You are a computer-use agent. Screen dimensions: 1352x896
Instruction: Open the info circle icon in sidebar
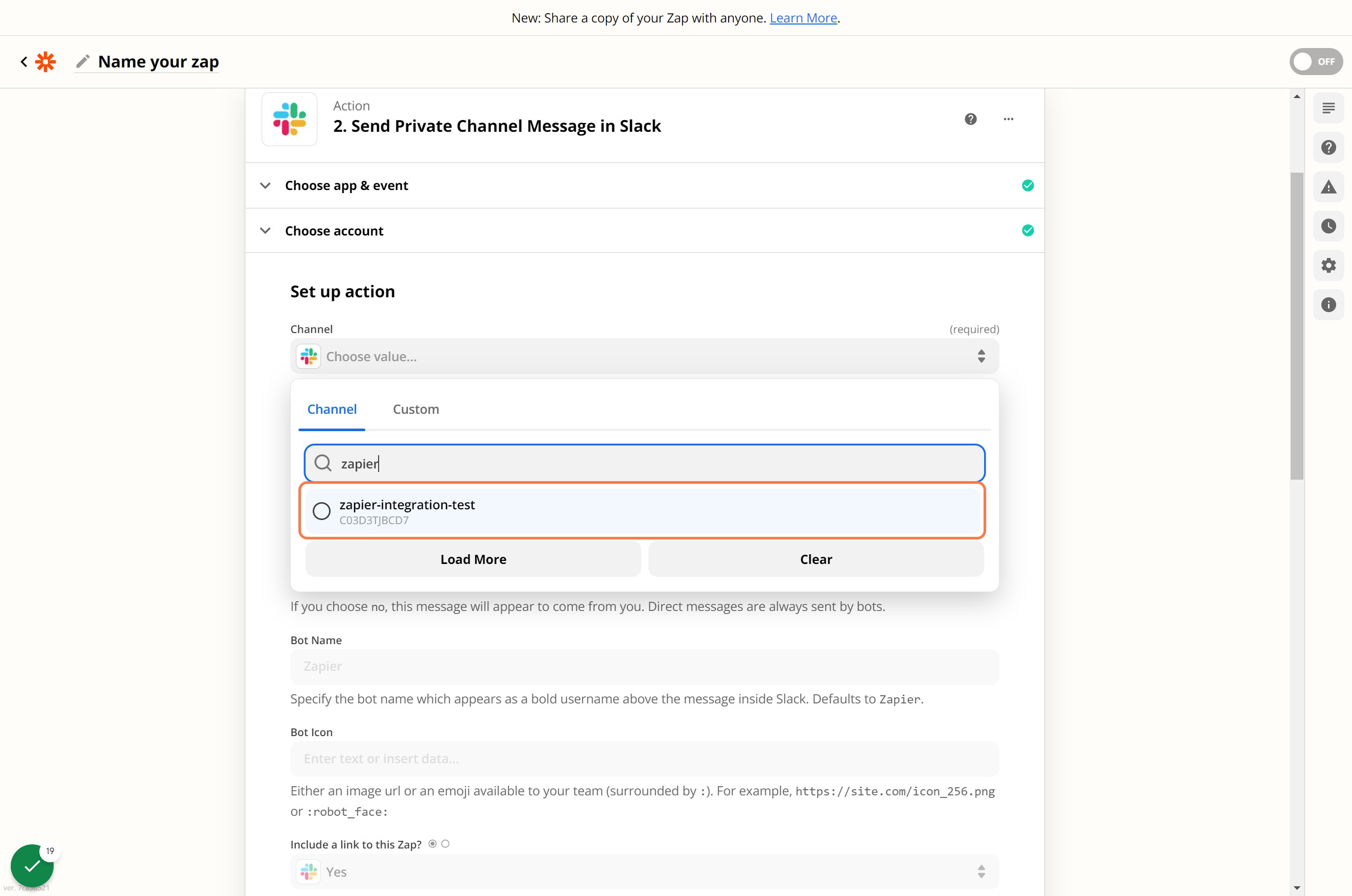coord(1328,304)
